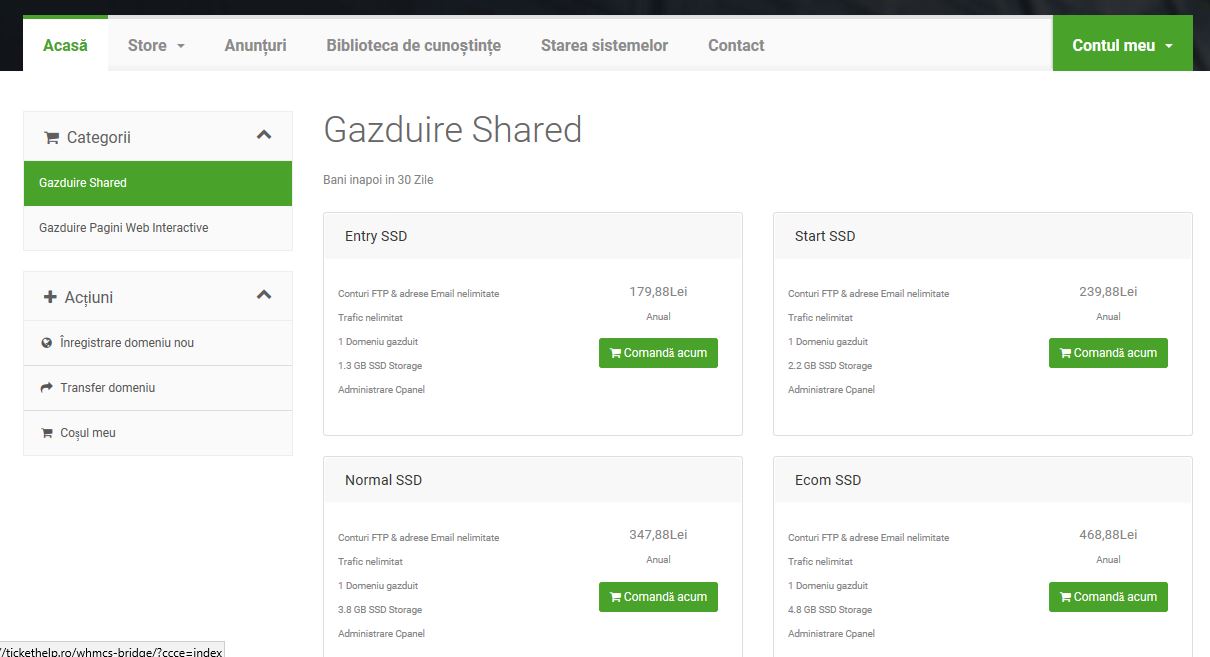Click cart icon in Ecom SSD order button
Image resolution: width=1210 pixels, height=657 pixels.
point(1065,597)
